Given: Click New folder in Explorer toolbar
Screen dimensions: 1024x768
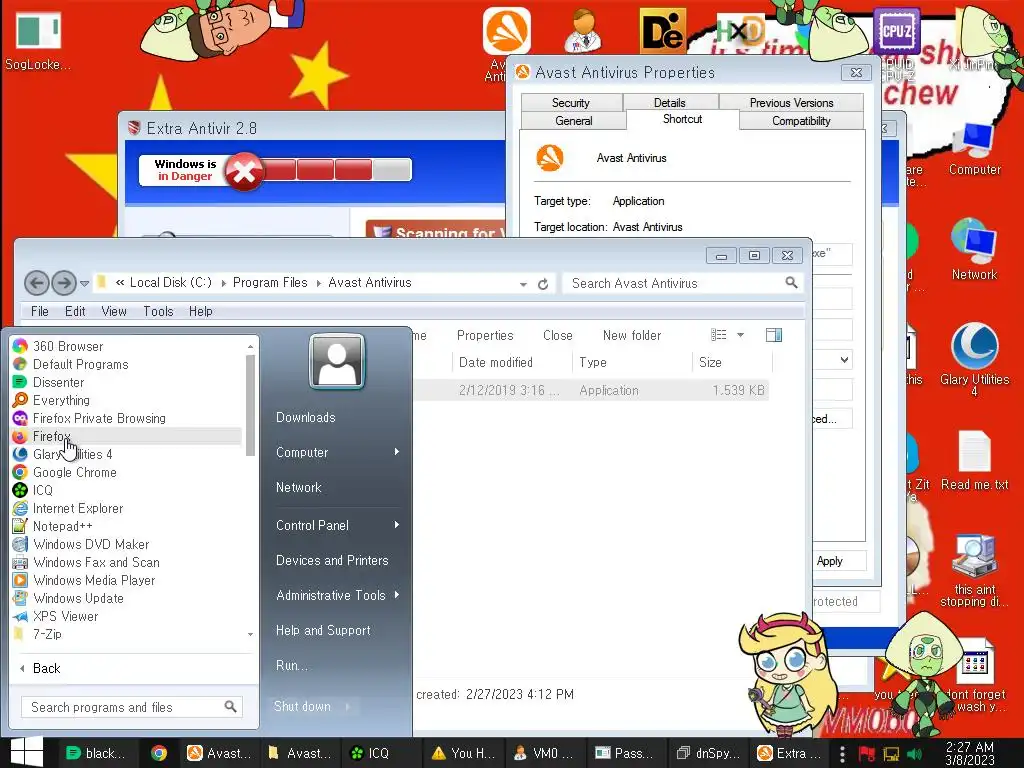Looking at the screenshot, I should 632,335.
